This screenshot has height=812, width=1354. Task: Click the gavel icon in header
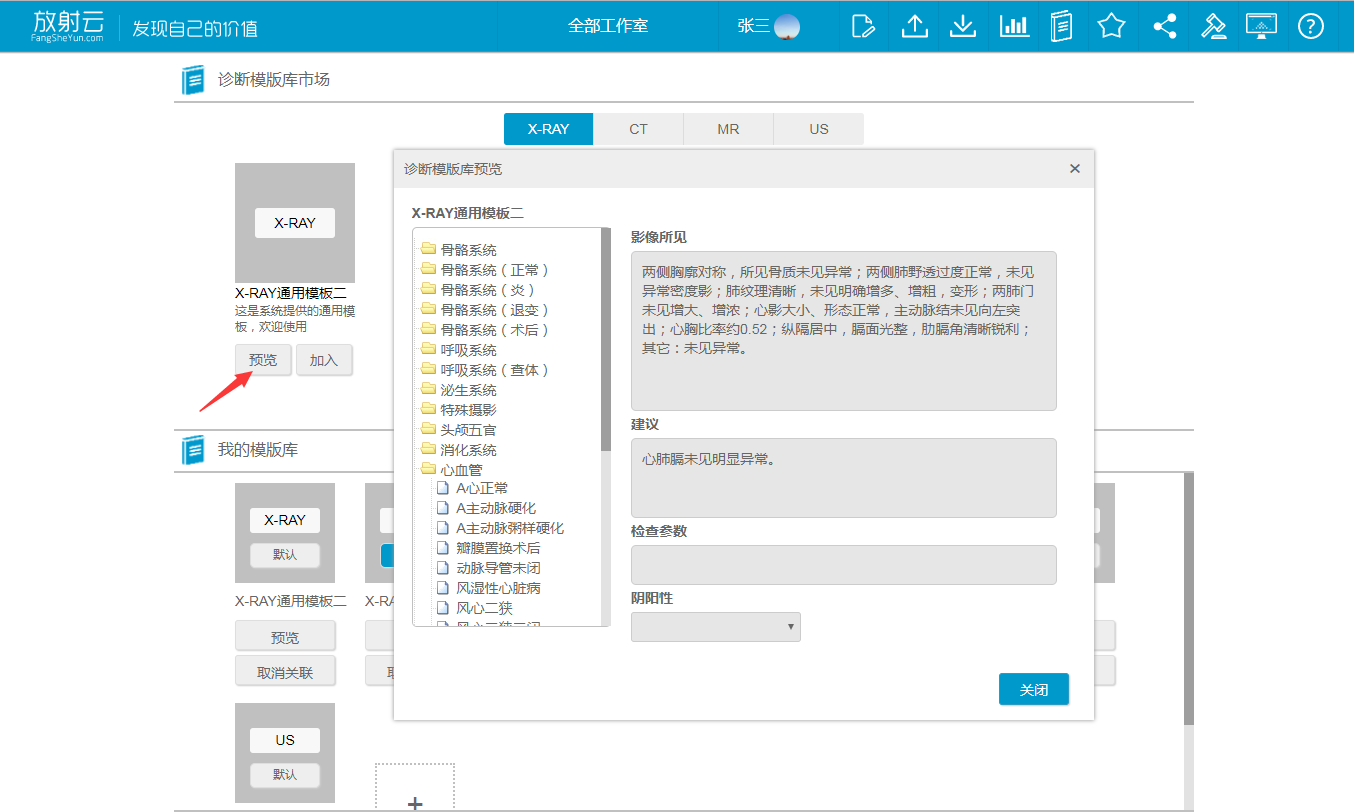(x=1213, y=26)
